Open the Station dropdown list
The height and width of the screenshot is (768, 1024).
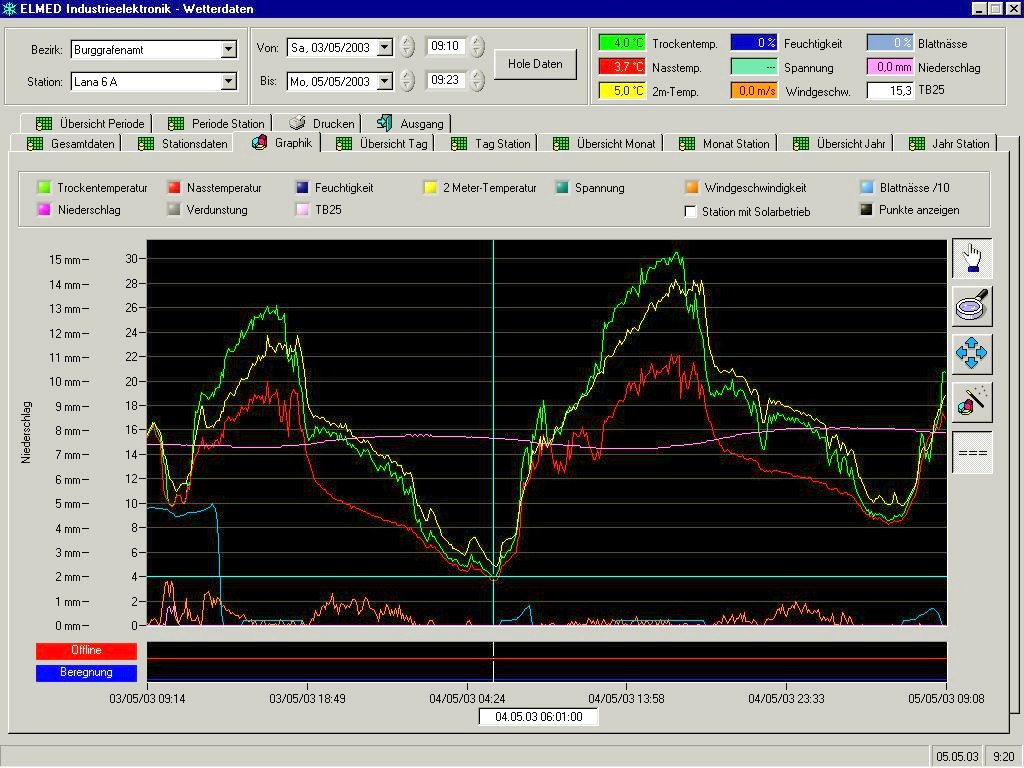(x=228, y=81)
